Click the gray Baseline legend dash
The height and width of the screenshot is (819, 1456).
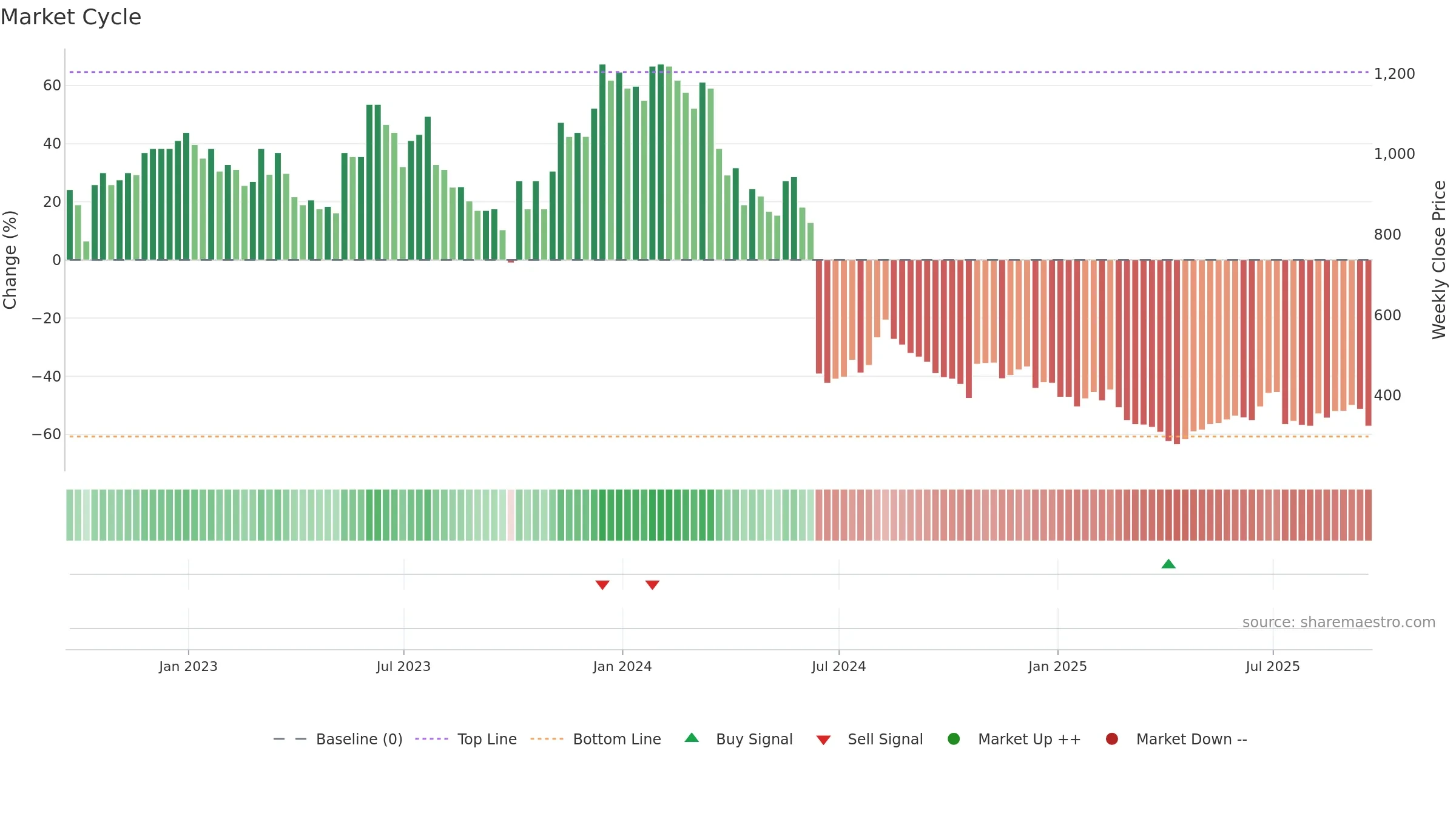(x=290, y=739)
